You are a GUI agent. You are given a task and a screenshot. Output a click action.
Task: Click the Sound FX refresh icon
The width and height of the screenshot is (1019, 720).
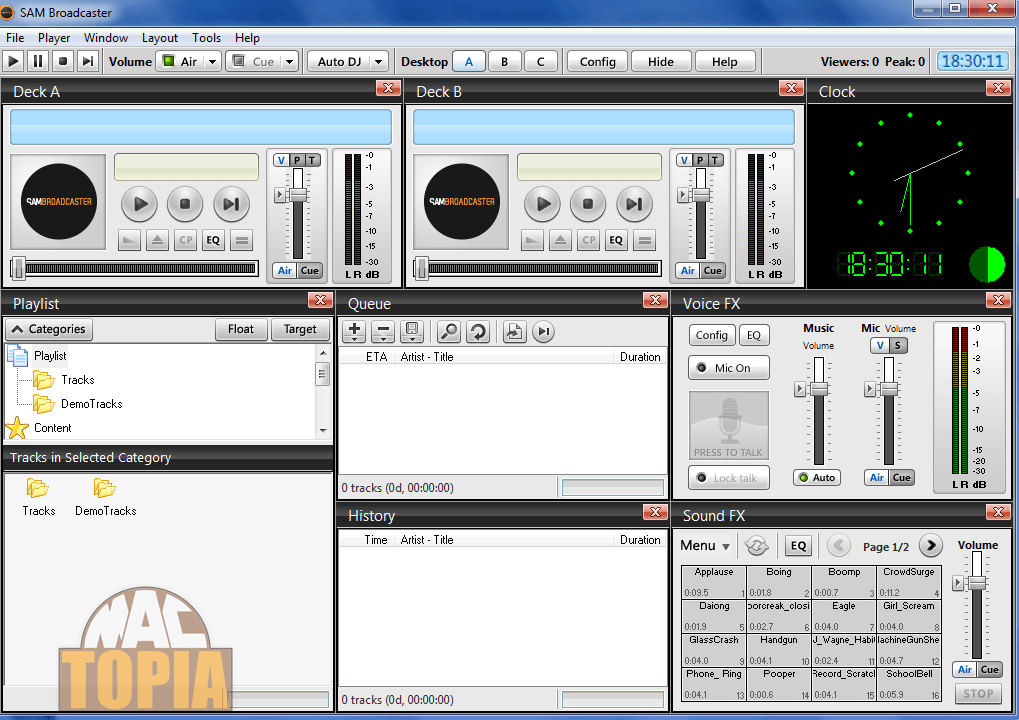(x=756, y=546)
